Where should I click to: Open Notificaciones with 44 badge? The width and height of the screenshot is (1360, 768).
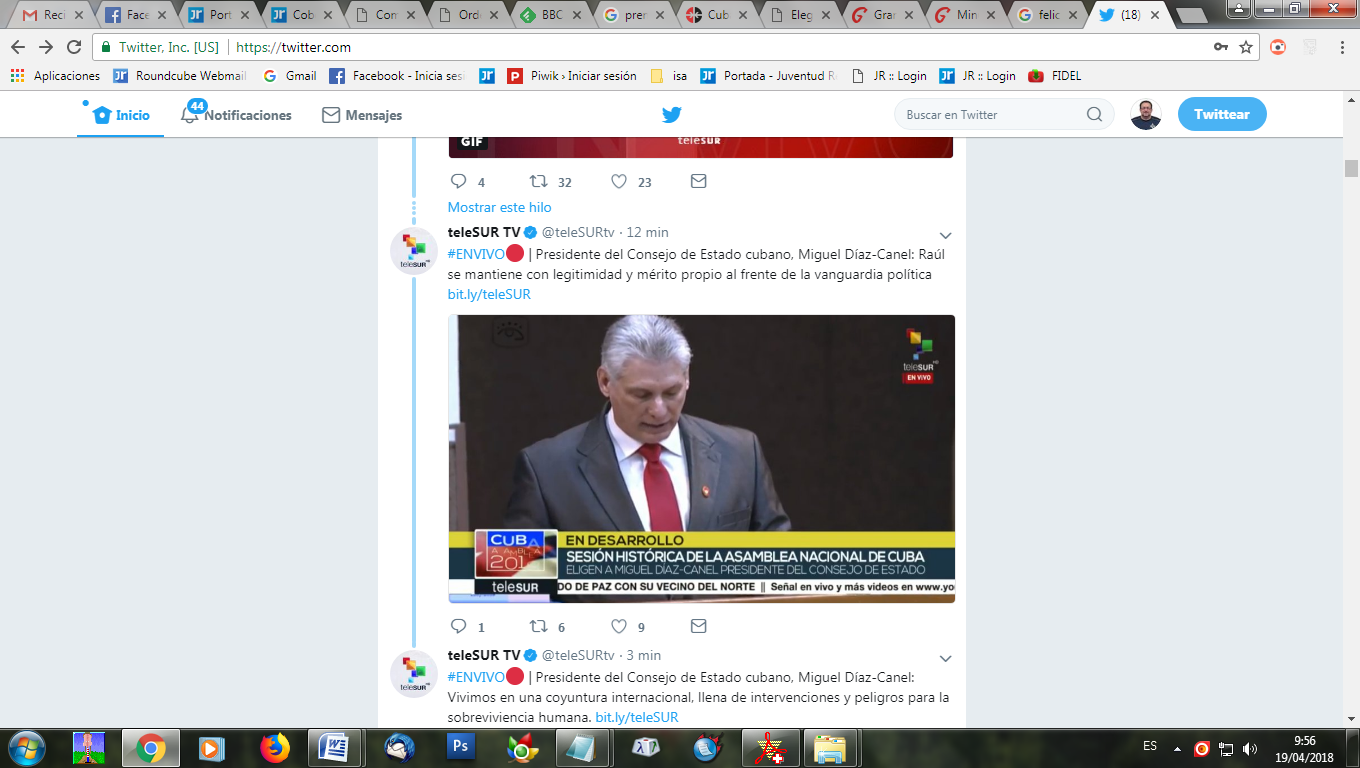pos(236,114)
